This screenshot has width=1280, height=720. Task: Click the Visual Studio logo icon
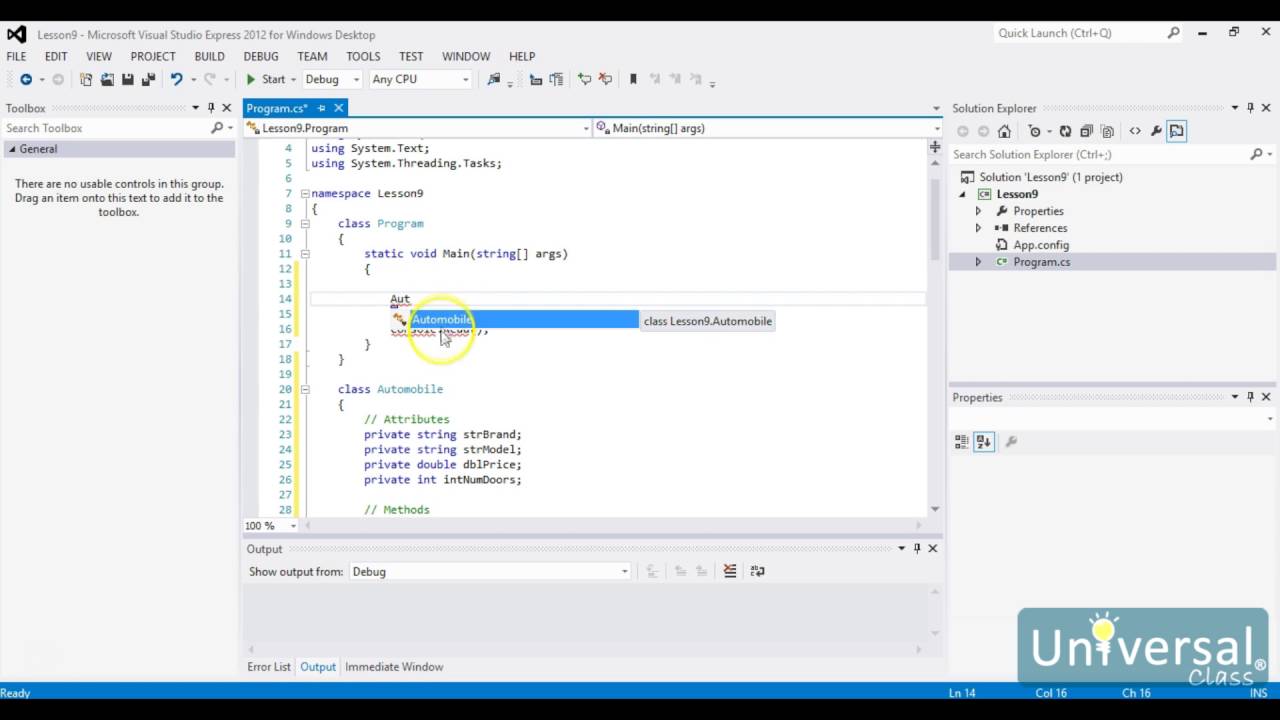[x=17, y=34]
